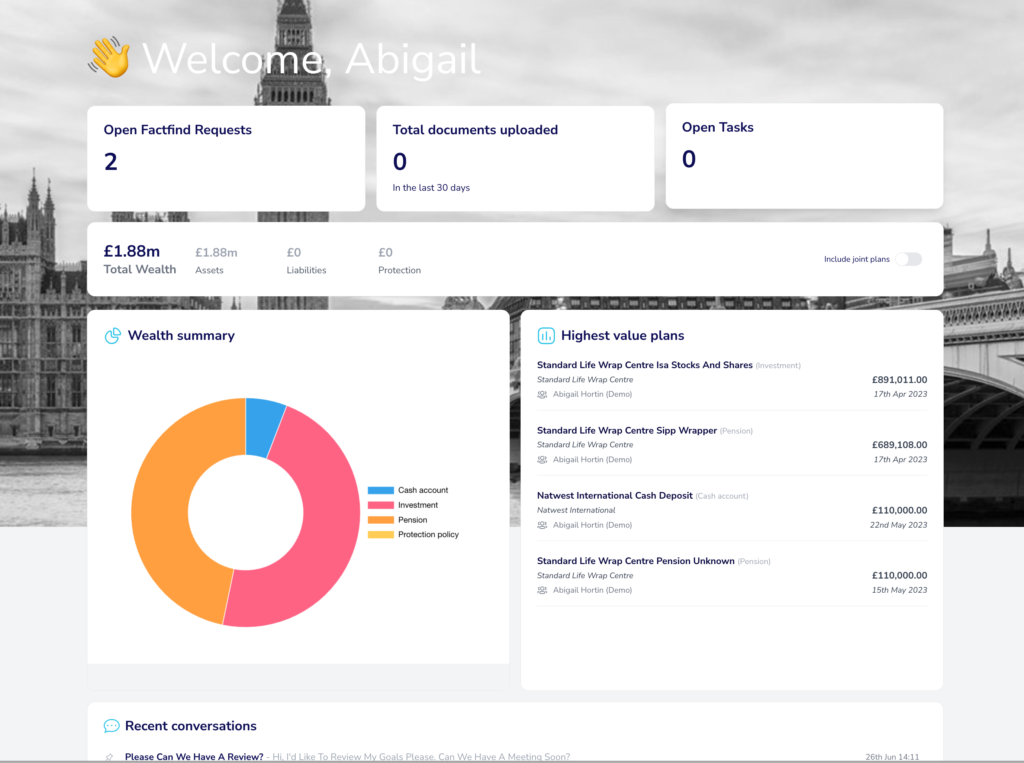This screenshot has width=1024, height=763.
Task: Click the yellow Protection policy legend swatch
Action: click(381, 535)
